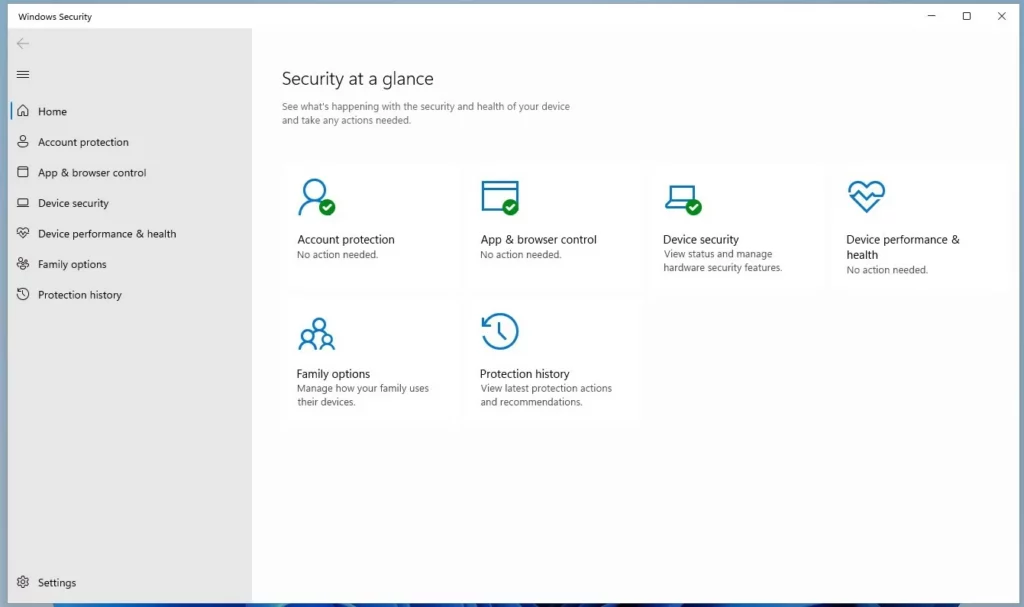The width and height of the screenshot is (1024, 607).
Task: Click 'No action needed.' under App & browser control tile
Action: tap(520, 255)
